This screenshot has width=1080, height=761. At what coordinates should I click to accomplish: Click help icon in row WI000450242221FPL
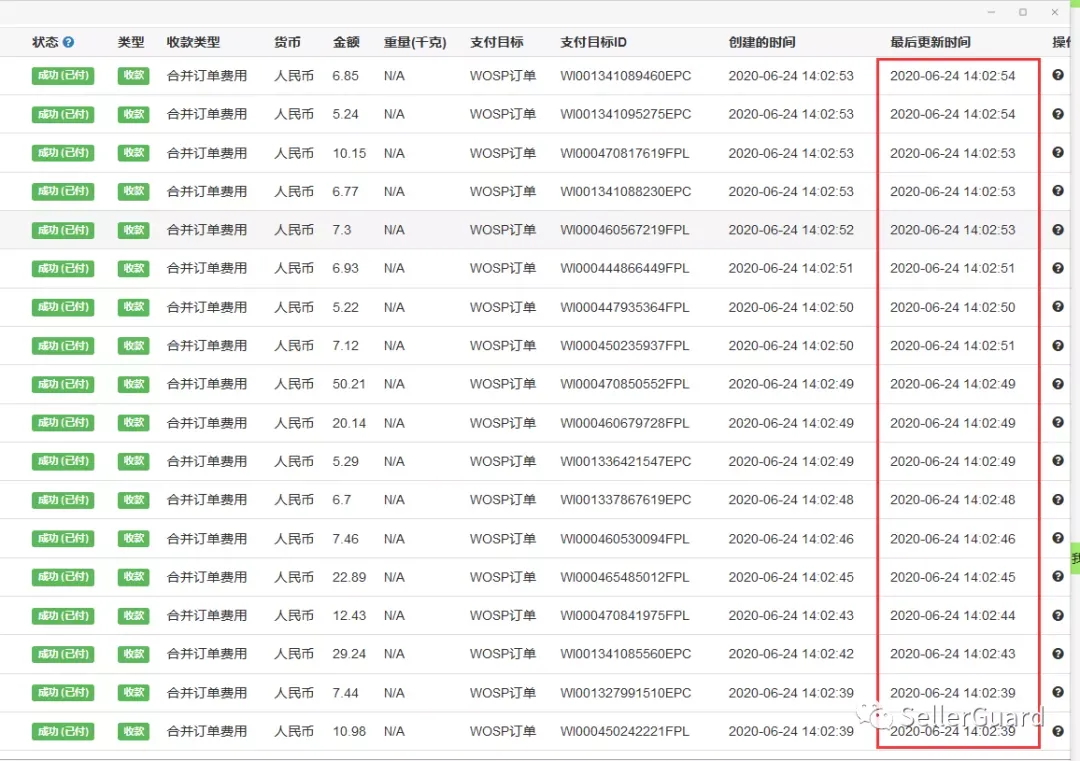[x=1058, y=731]
